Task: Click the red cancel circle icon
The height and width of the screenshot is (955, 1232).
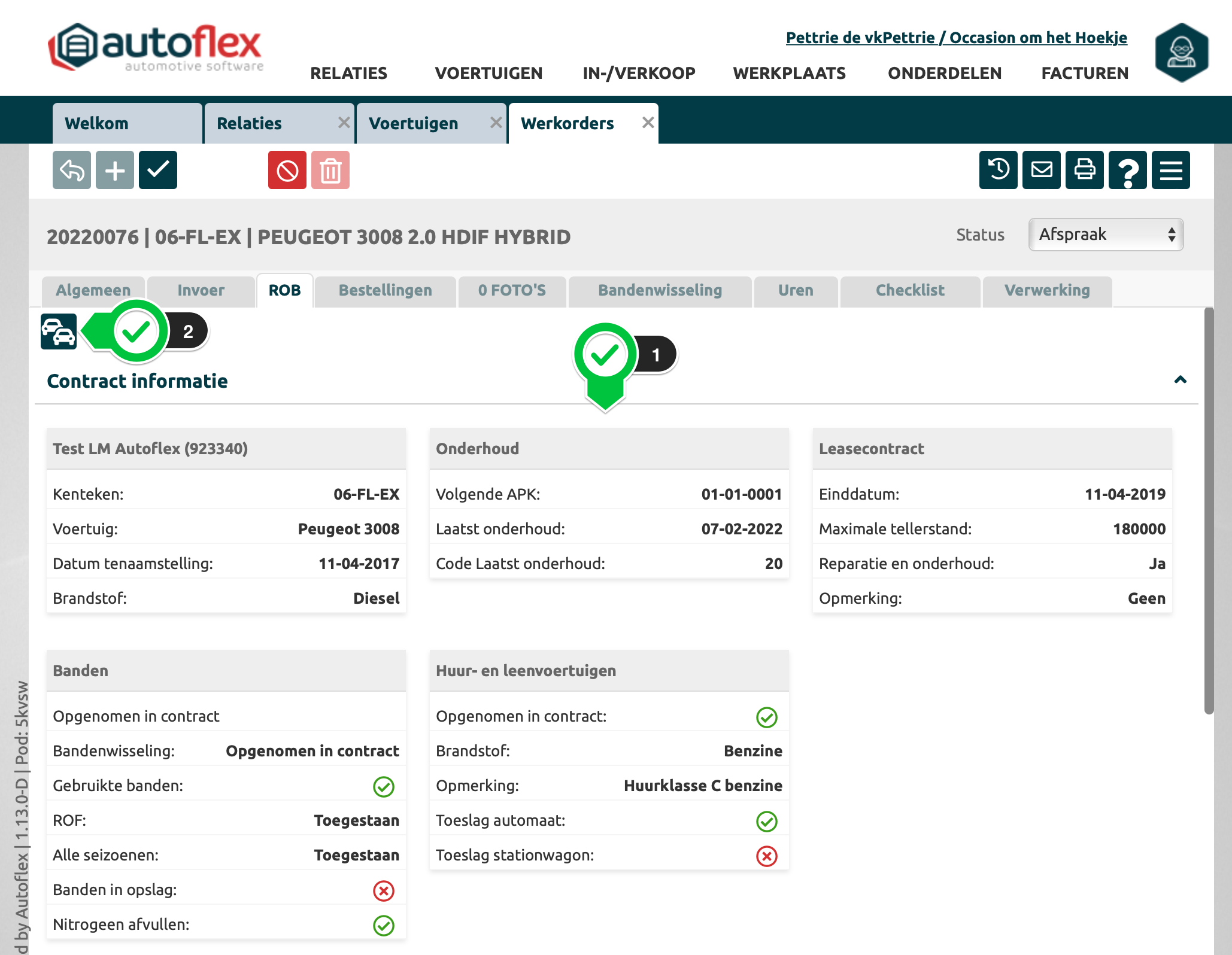Action: pyautogui.click(x=287, y=171)
